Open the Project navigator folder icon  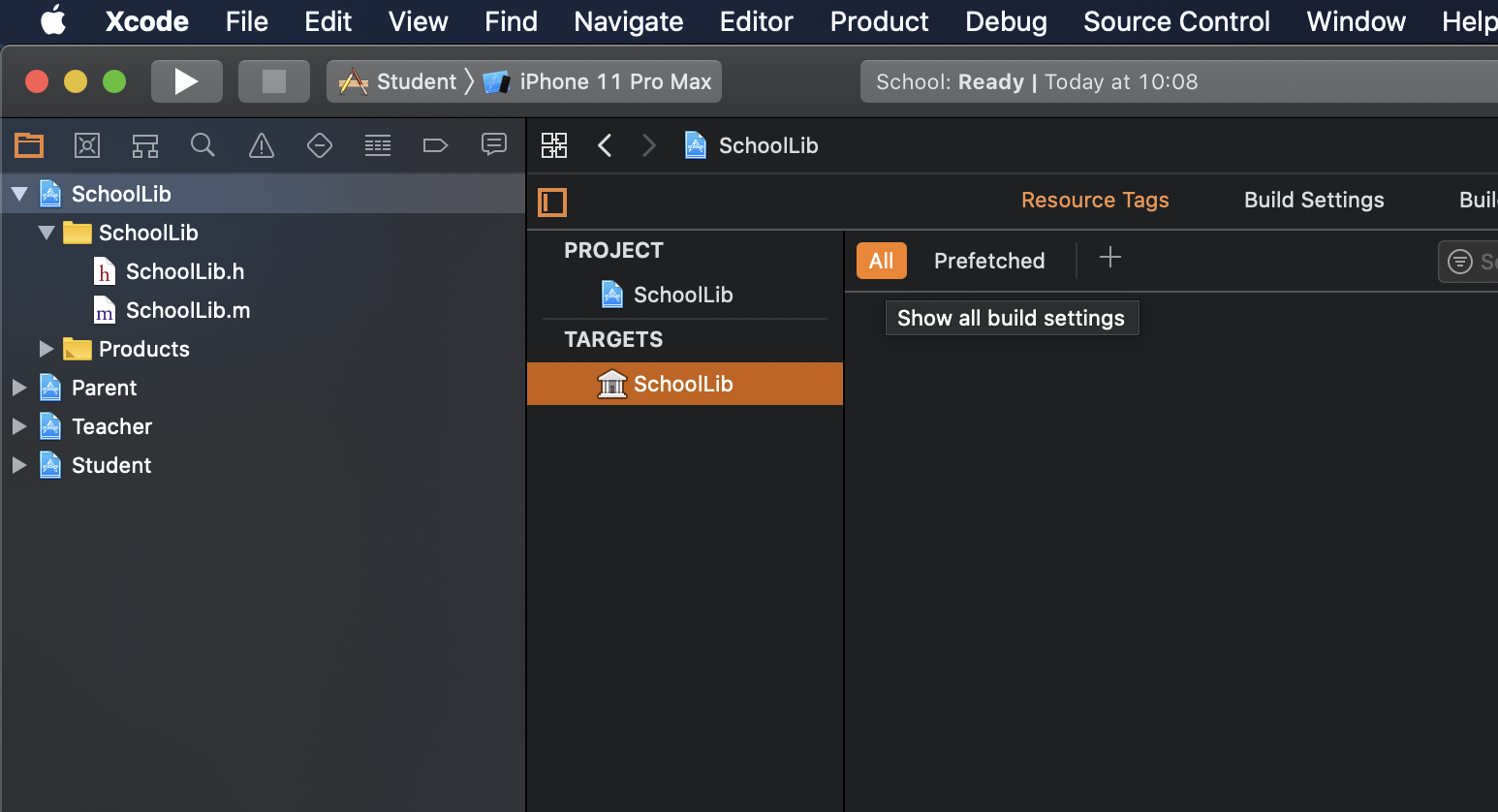pyautogui.click(x=29, y=145)
